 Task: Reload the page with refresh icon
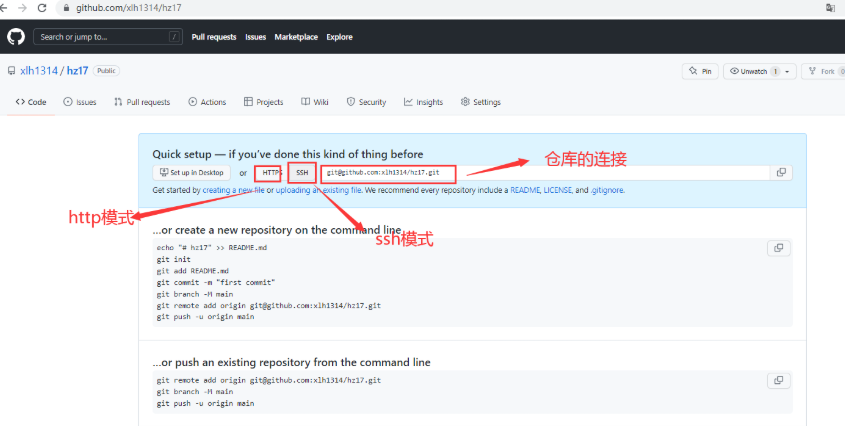pyautogui.click(x=42, y=8)
